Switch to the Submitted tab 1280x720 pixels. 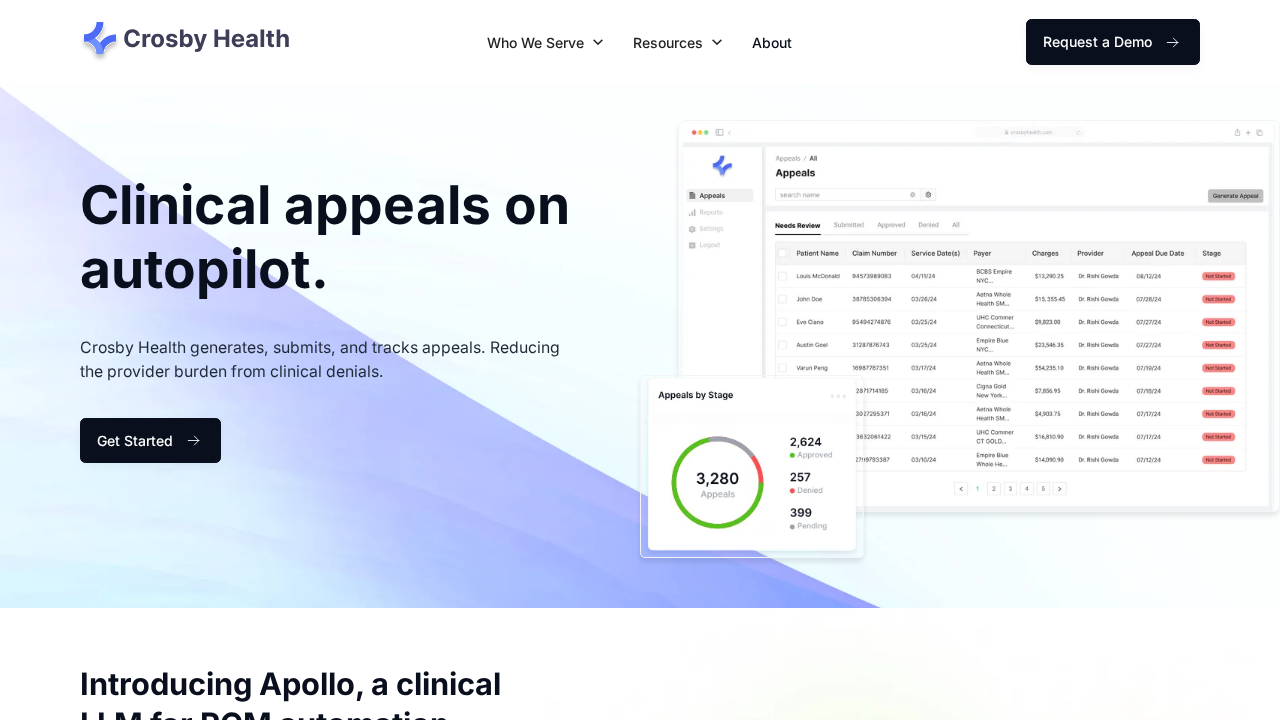[x=849, y=225]
